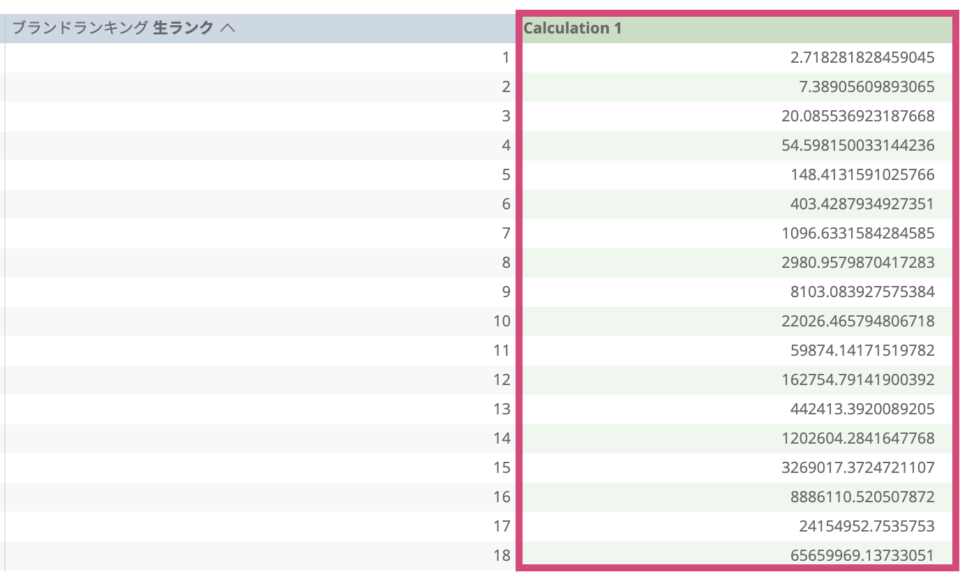Select value 20.085536923187668
The width and height of the screenshot is (960, 572).
click(x=858, y=116)
